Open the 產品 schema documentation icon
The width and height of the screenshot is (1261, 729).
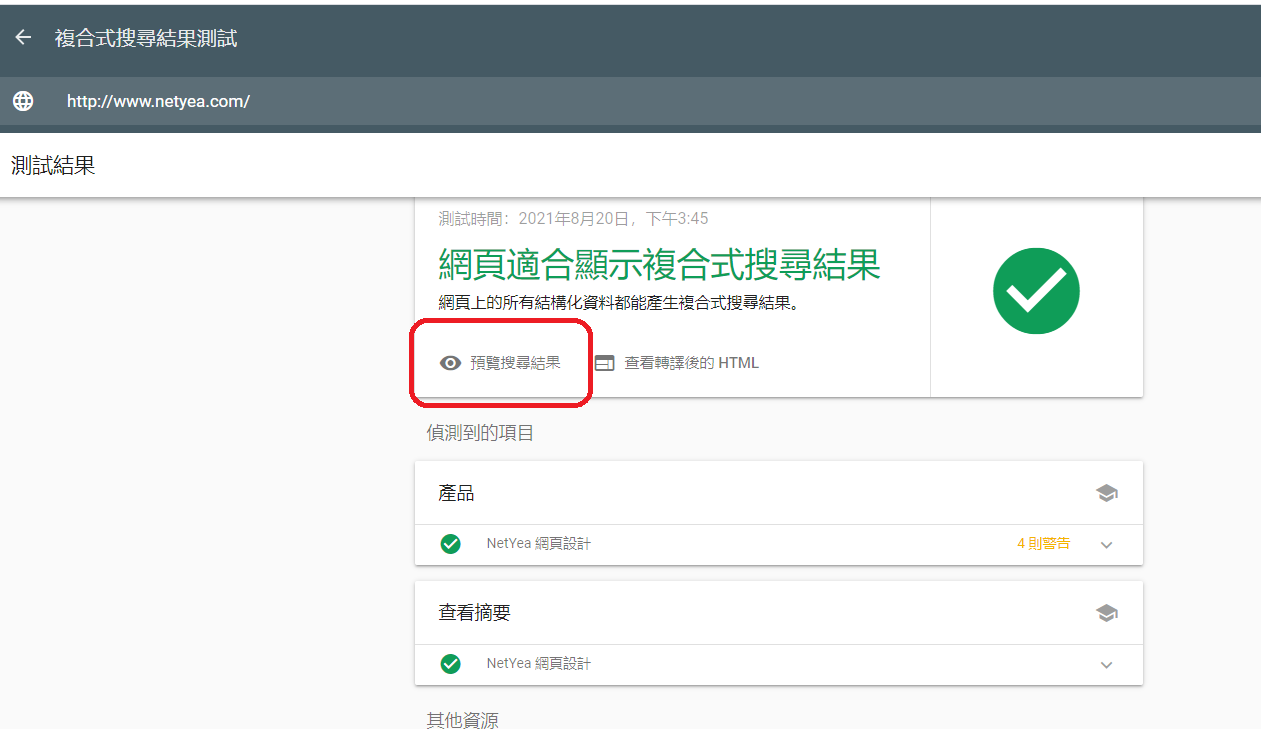point(1106,492)
